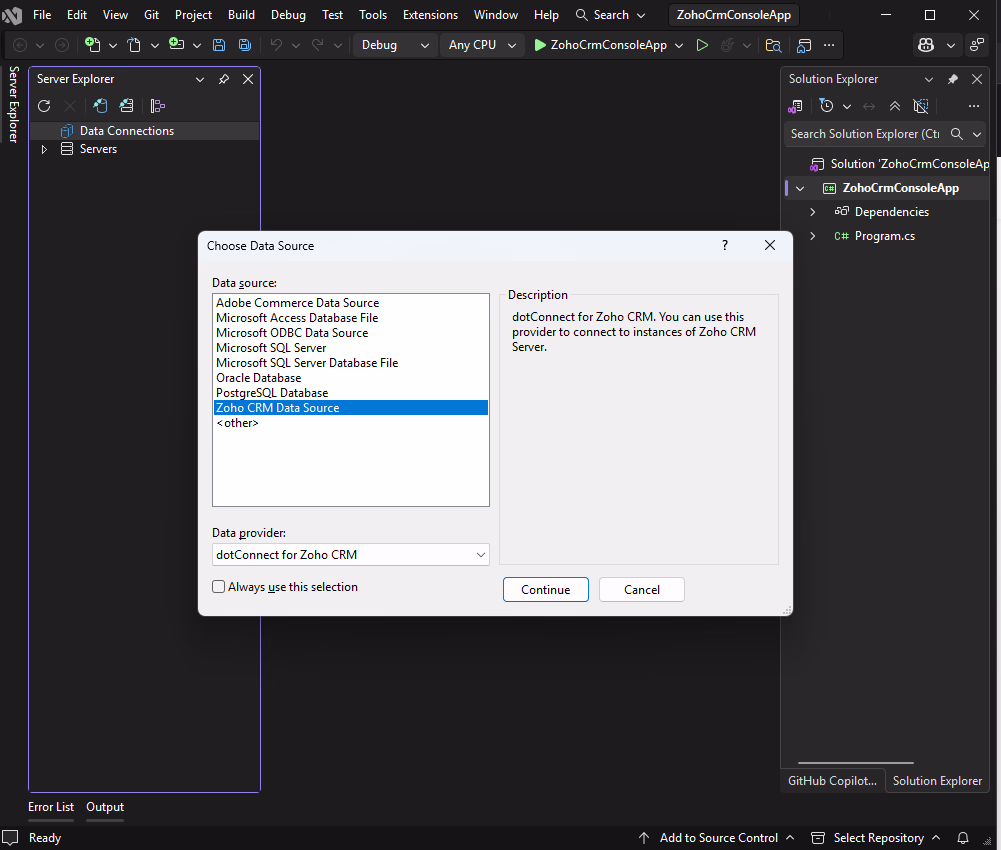Select PostgreSQL Database in the list
Image resolution: width=1001 pixels, height=850 pixels.
point(272,393)
